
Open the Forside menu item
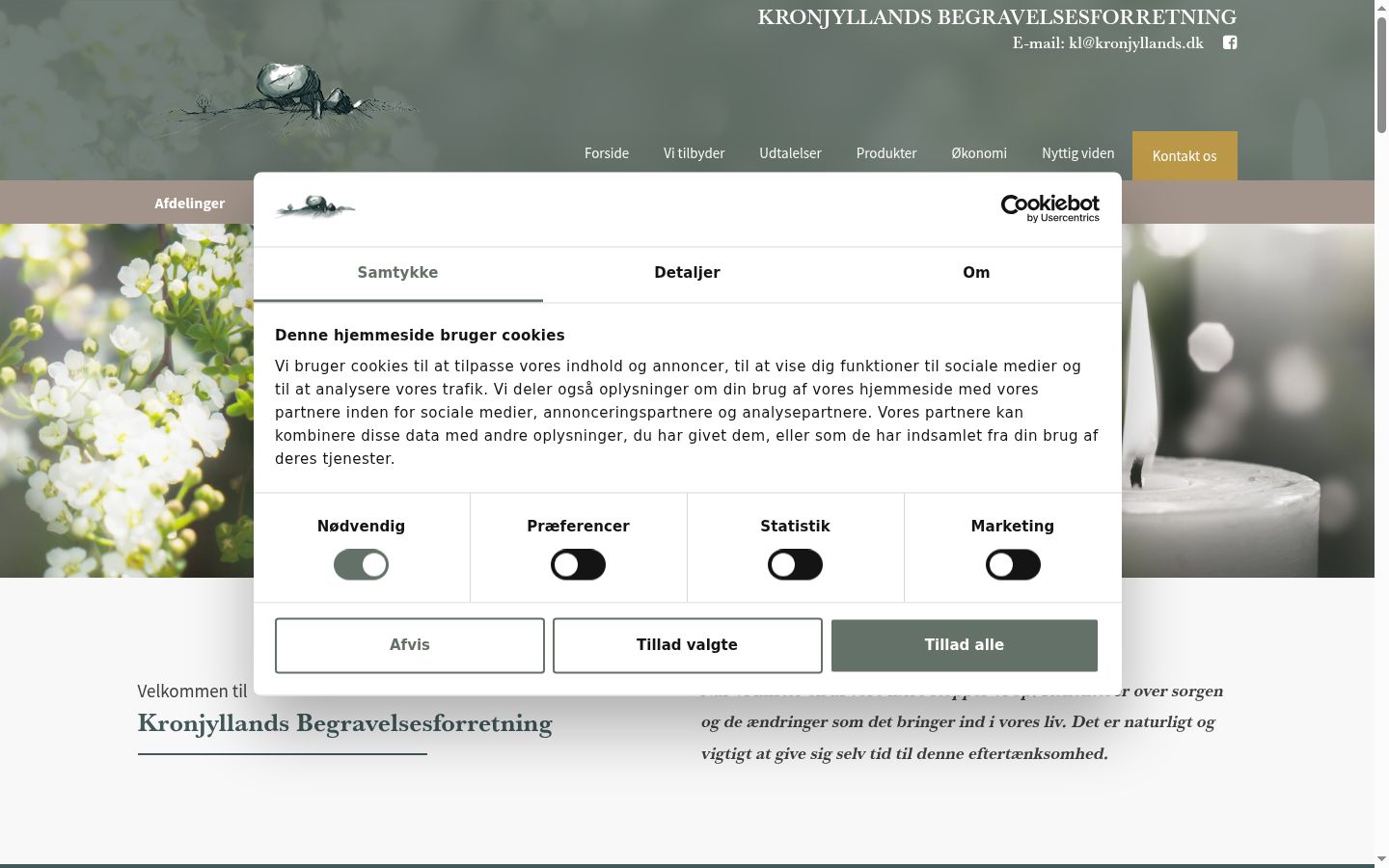[607, 153]
